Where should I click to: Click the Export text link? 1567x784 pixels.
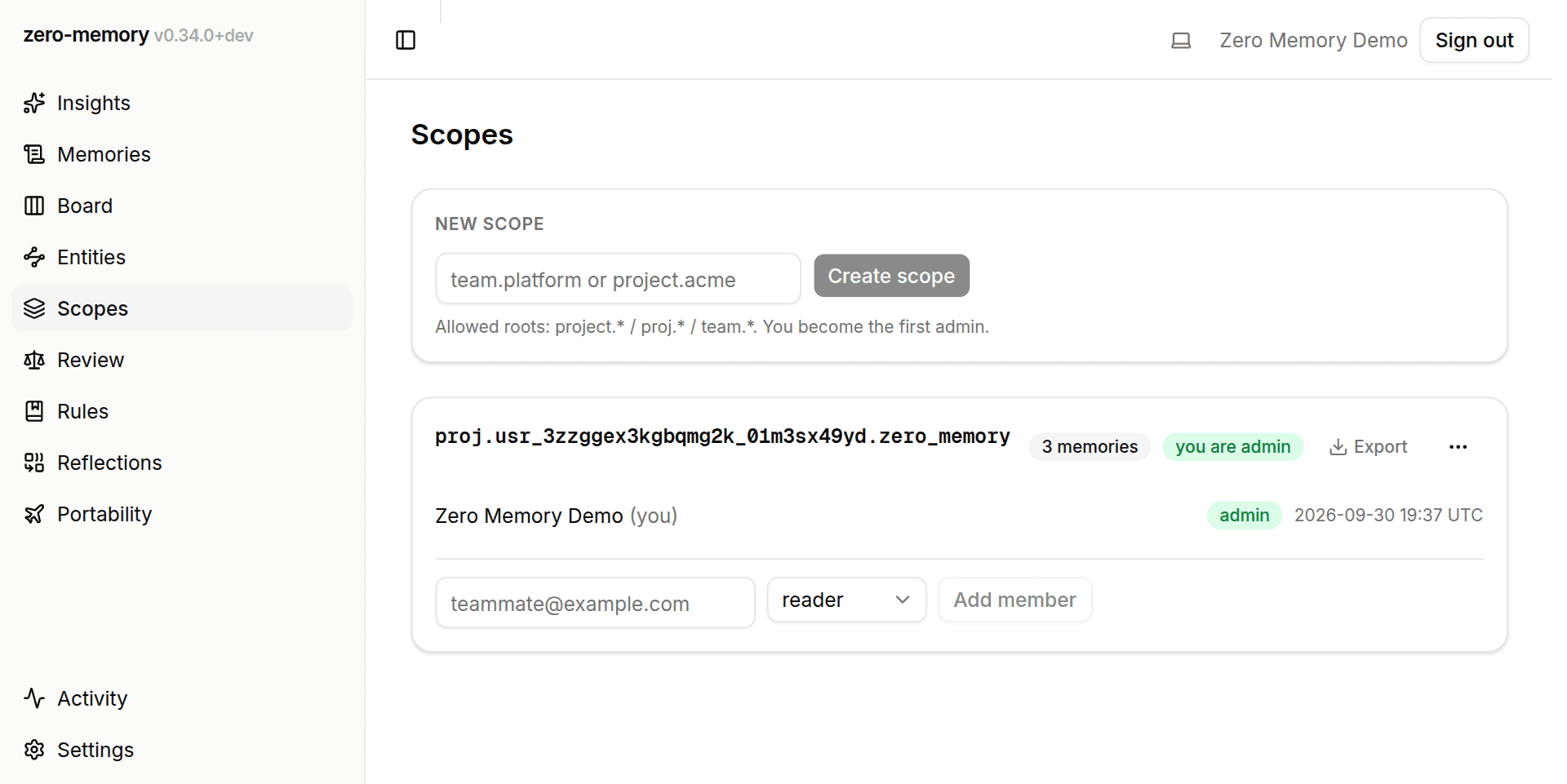[x=1380, y=447]
